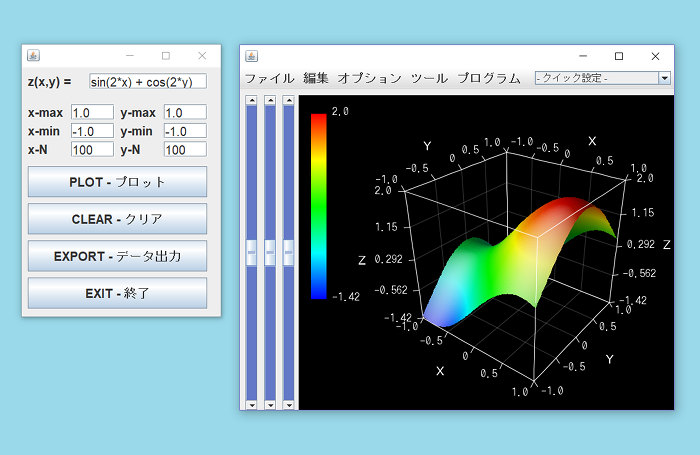Viewport: 700px width, 455px height.
Task: Click the middle vertical slider's thumb
Action: click(x=270, y=253)
